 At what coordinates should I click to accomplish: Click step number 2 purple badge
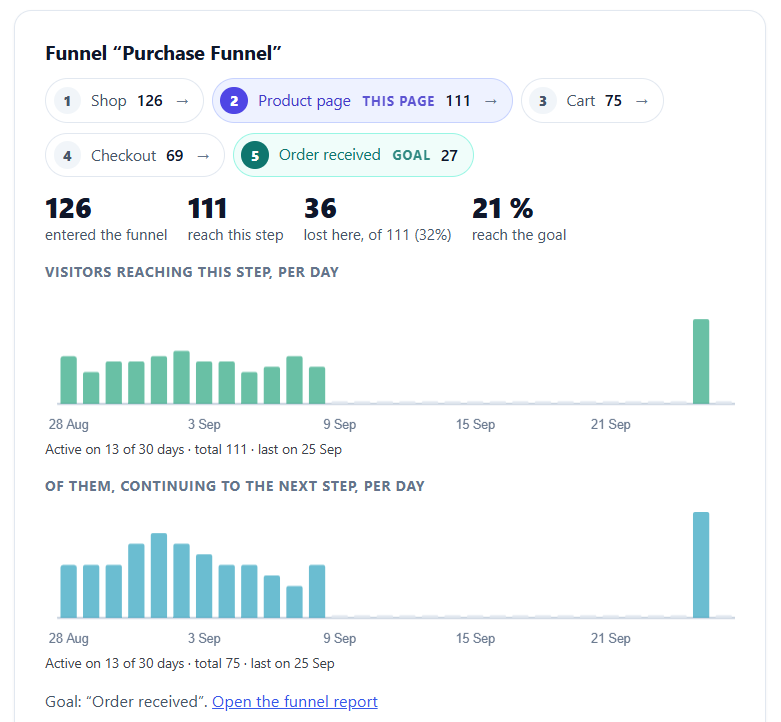pyautogui.click(x=234, y=101)
